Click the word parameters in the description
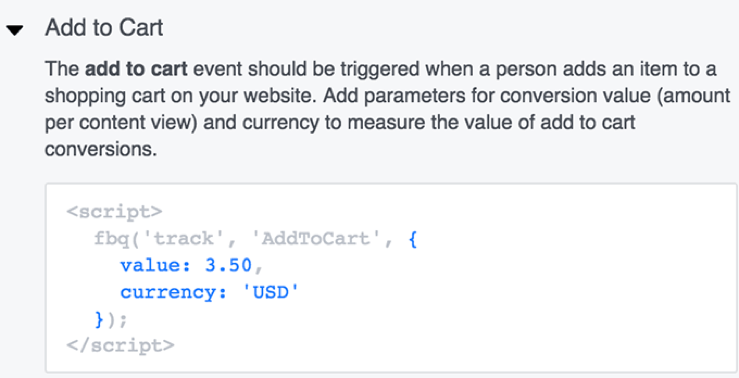The image size is (739, 378). click(412, 97)
